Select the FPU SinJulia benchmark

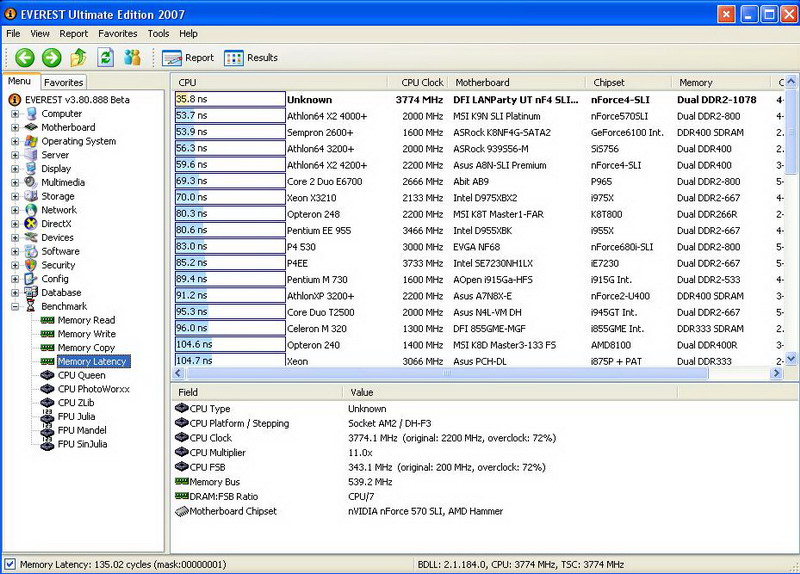(x=82, y=444)
